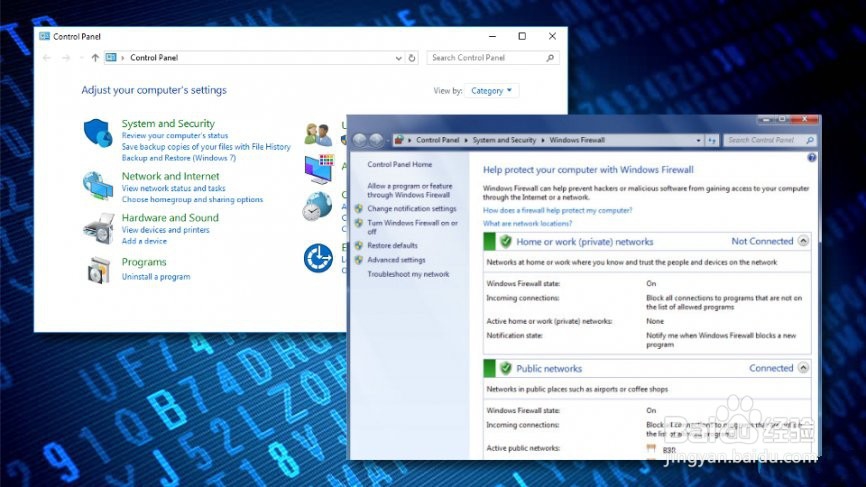The image size is (866, 487).
Task: Click Add a device link
Action: coord(144,241)
